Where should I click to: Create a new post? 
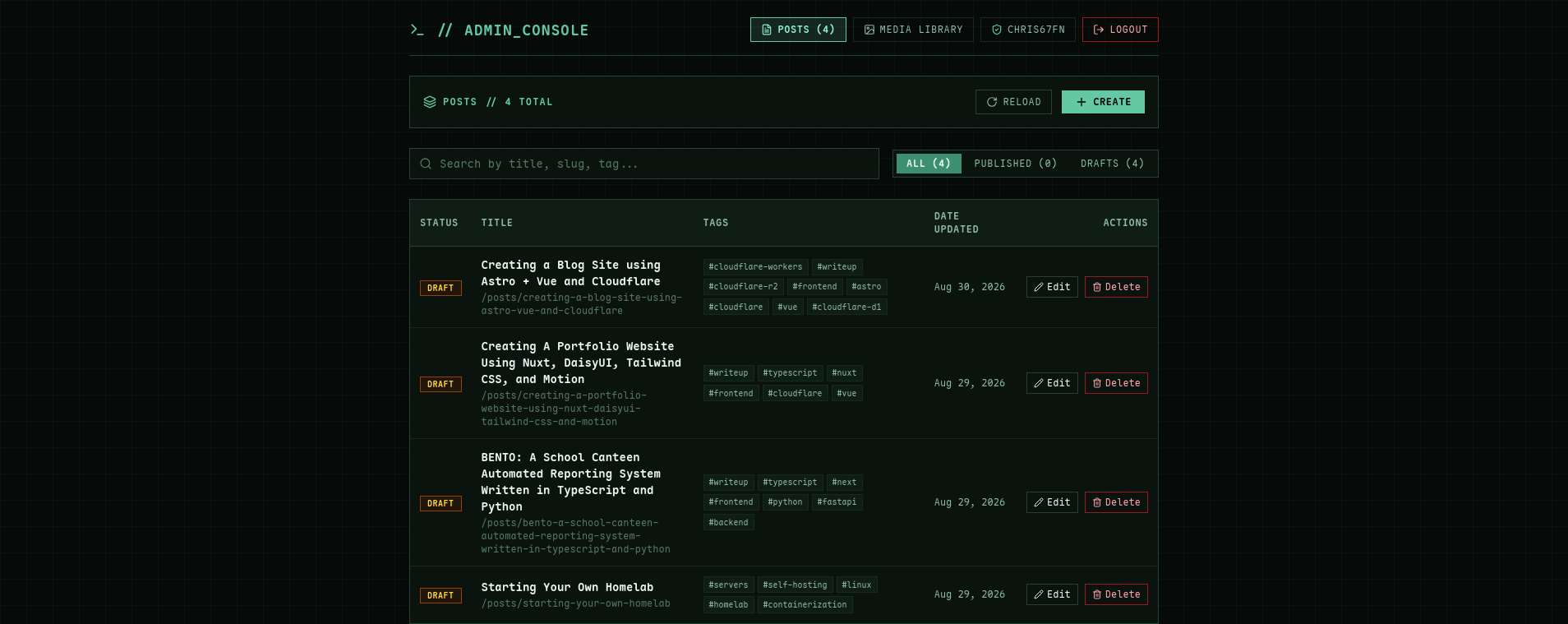(1103, 102)
